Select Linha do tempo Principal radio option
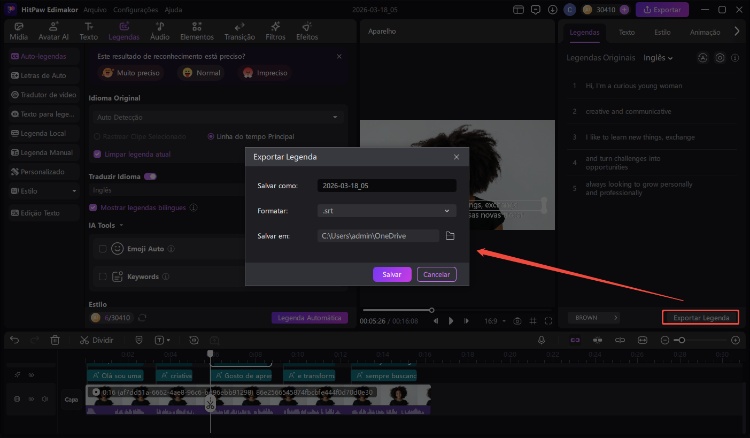Screen dimensions: 750x438 [211, 136]
